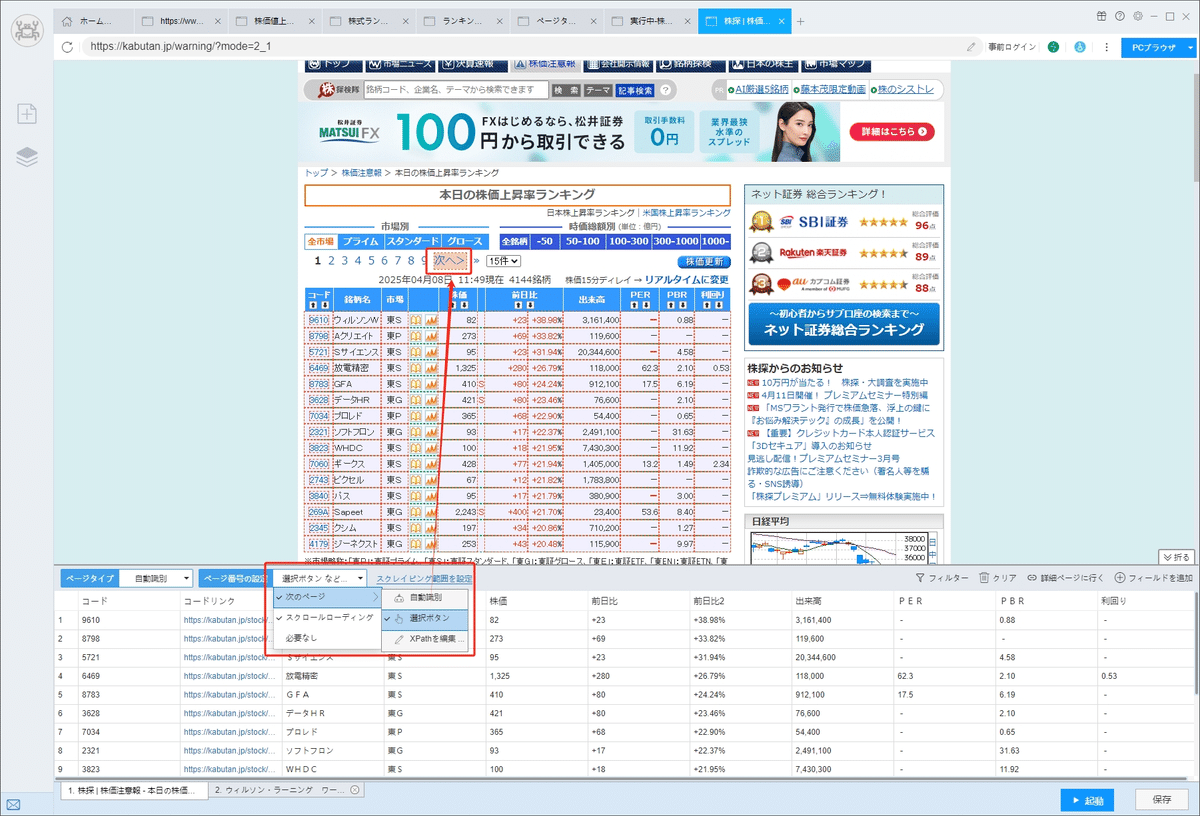
Task: Toggle スクロールローディング menu option
Action: coord(327,618)
